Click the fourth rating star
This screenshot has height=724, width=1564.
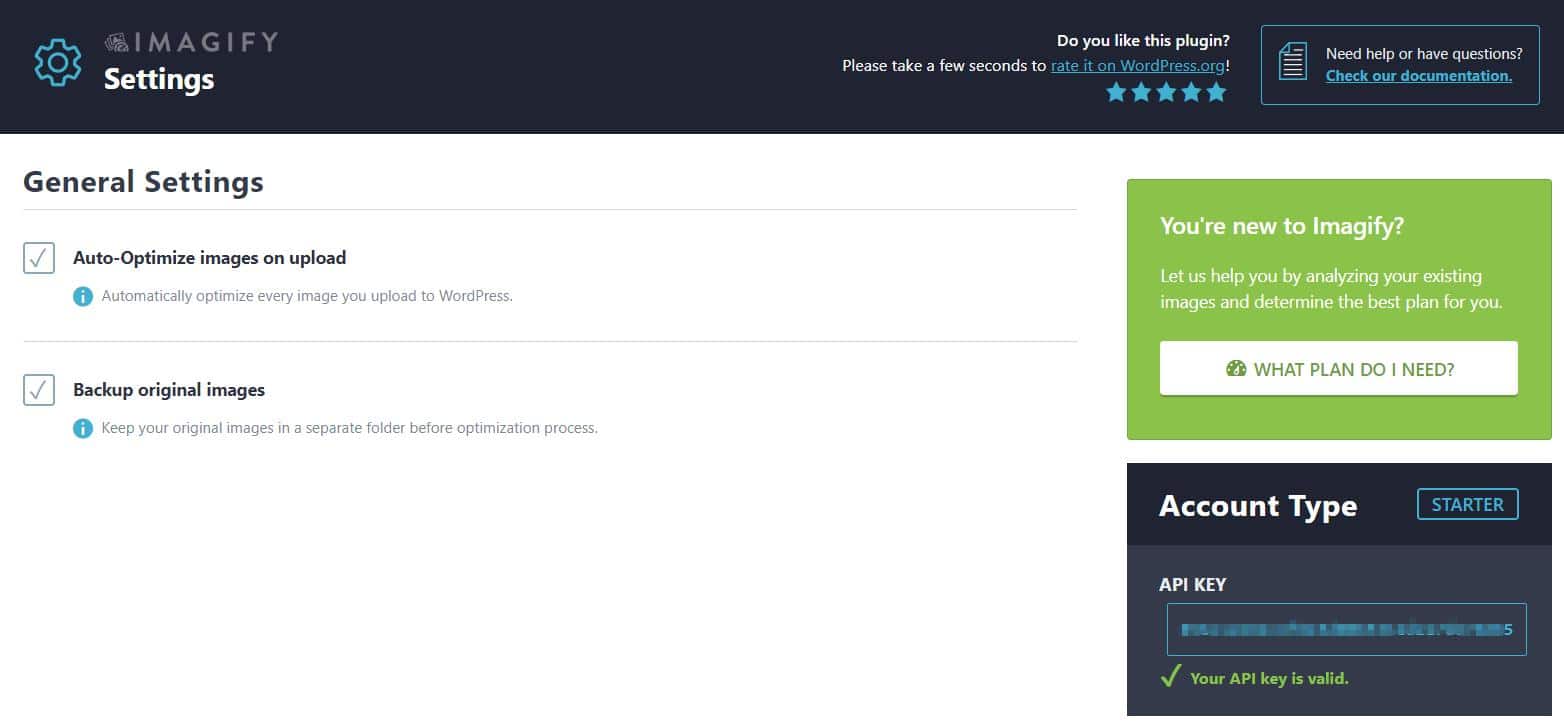[x=1191, y=93]
